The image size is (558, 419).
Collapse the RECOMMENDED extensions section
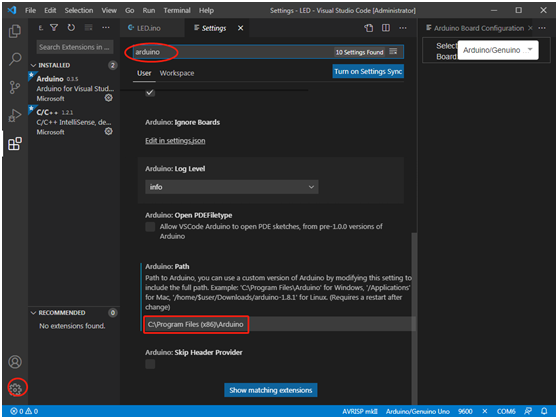click(58, 313)
